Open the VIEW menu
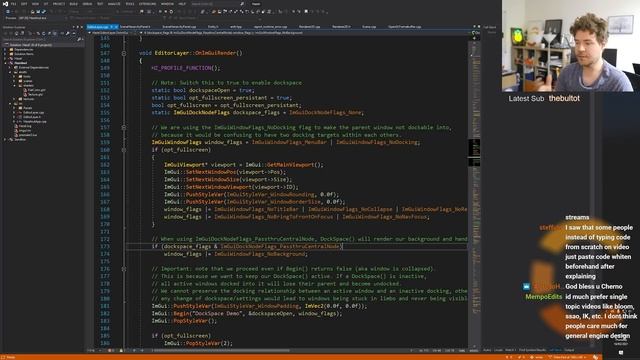 coord(35,4)
